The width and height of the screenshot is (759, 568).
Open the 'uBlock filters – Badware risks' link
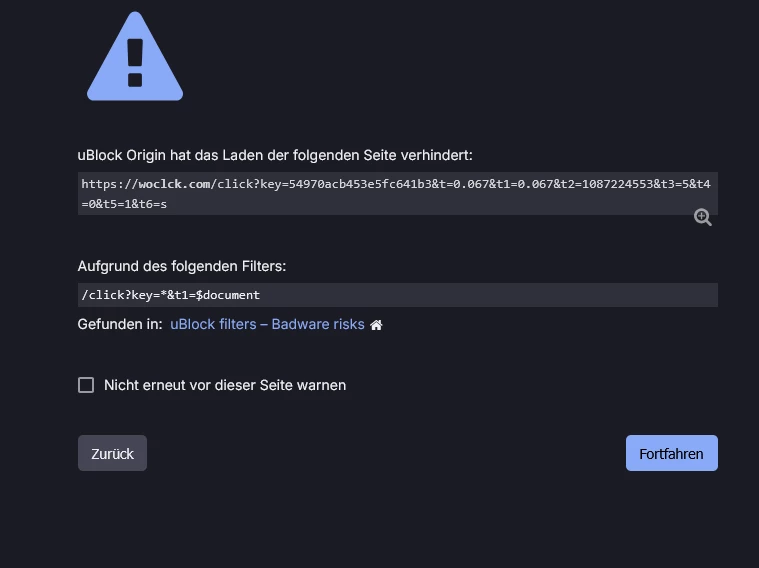(267, 325)
